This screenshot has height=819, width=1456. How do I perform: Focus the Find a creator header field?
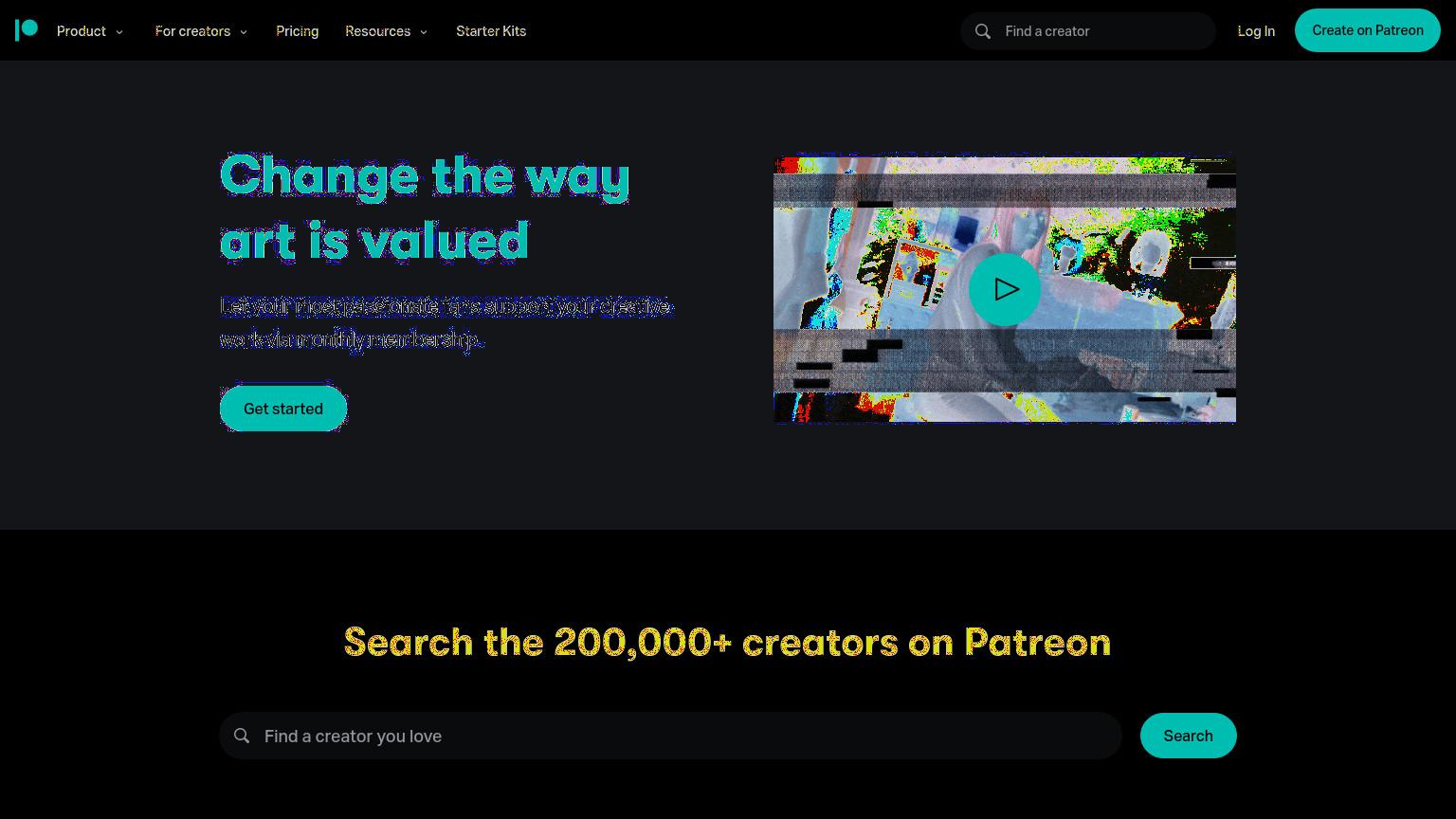click(1104, 31)
